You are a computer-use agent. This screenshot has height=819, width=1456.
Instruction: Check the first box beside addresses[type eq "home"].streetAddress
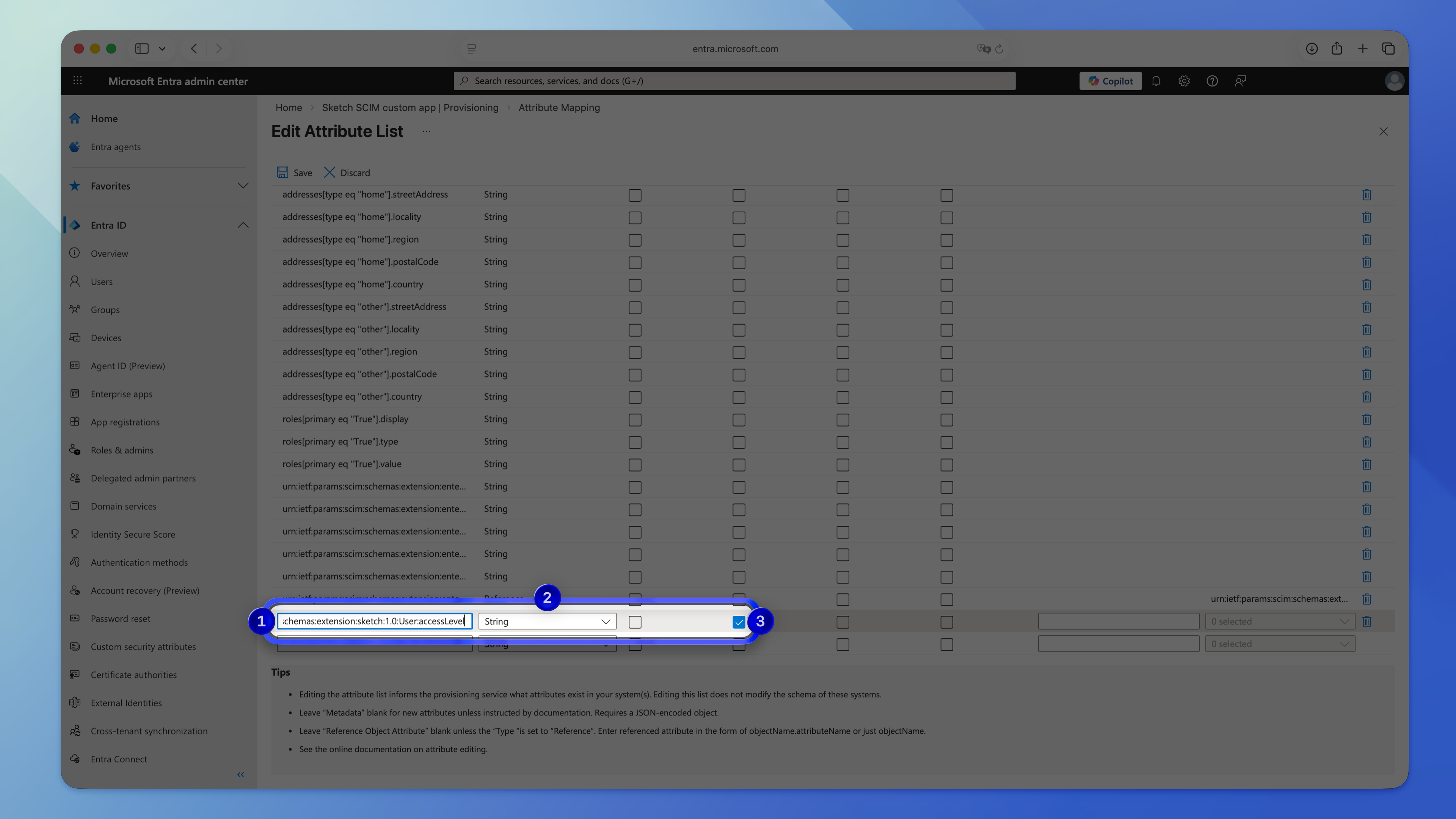(x=635, y=195)
